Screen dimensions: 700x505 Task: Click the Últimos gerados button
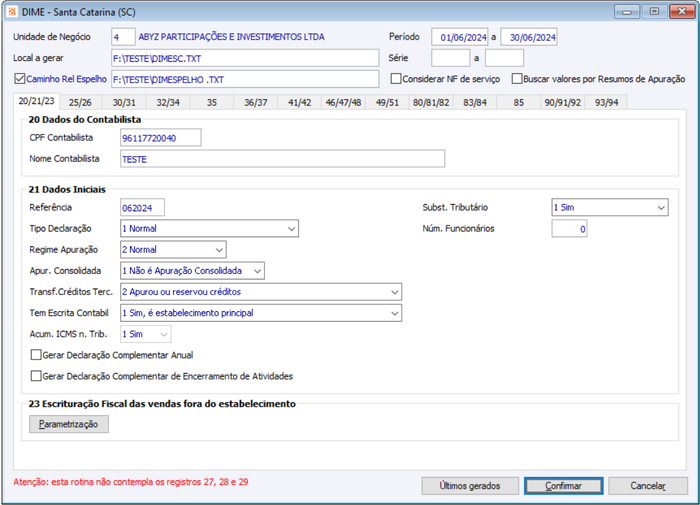(470, 486)
